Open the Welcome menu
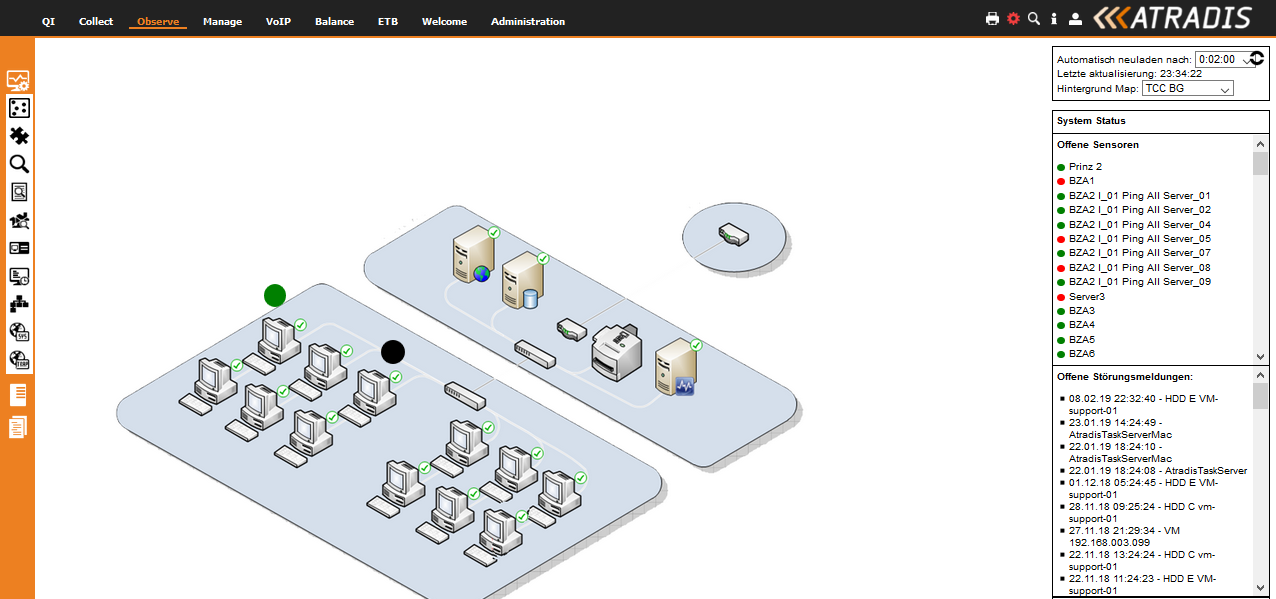 [x=444, y=21]
